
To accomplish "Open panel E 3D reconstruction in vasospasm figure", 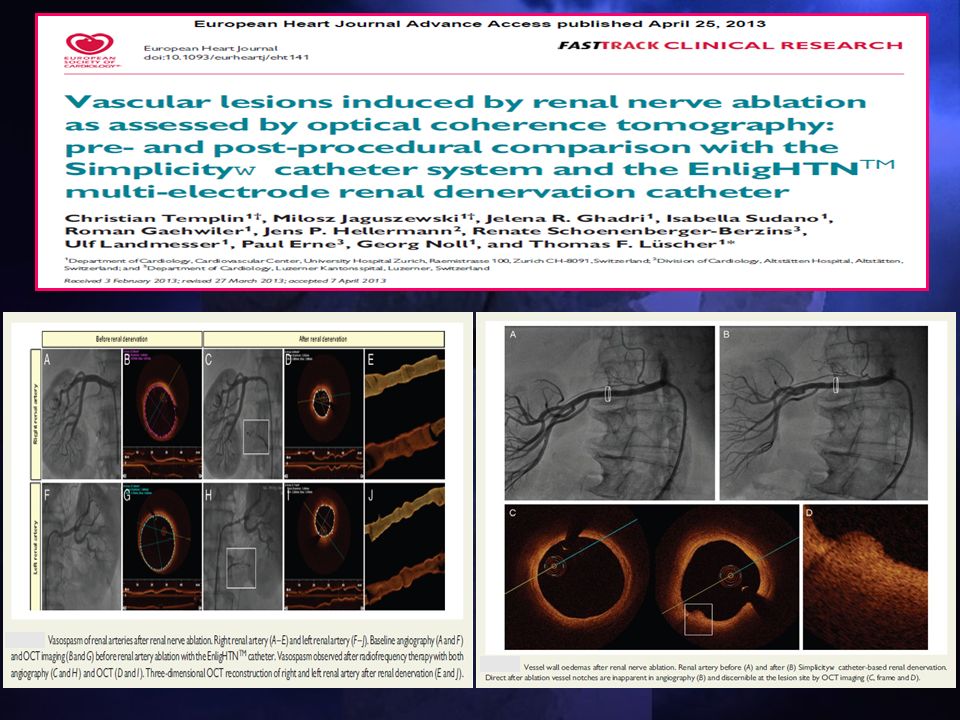I will click(x=405, y=414).
